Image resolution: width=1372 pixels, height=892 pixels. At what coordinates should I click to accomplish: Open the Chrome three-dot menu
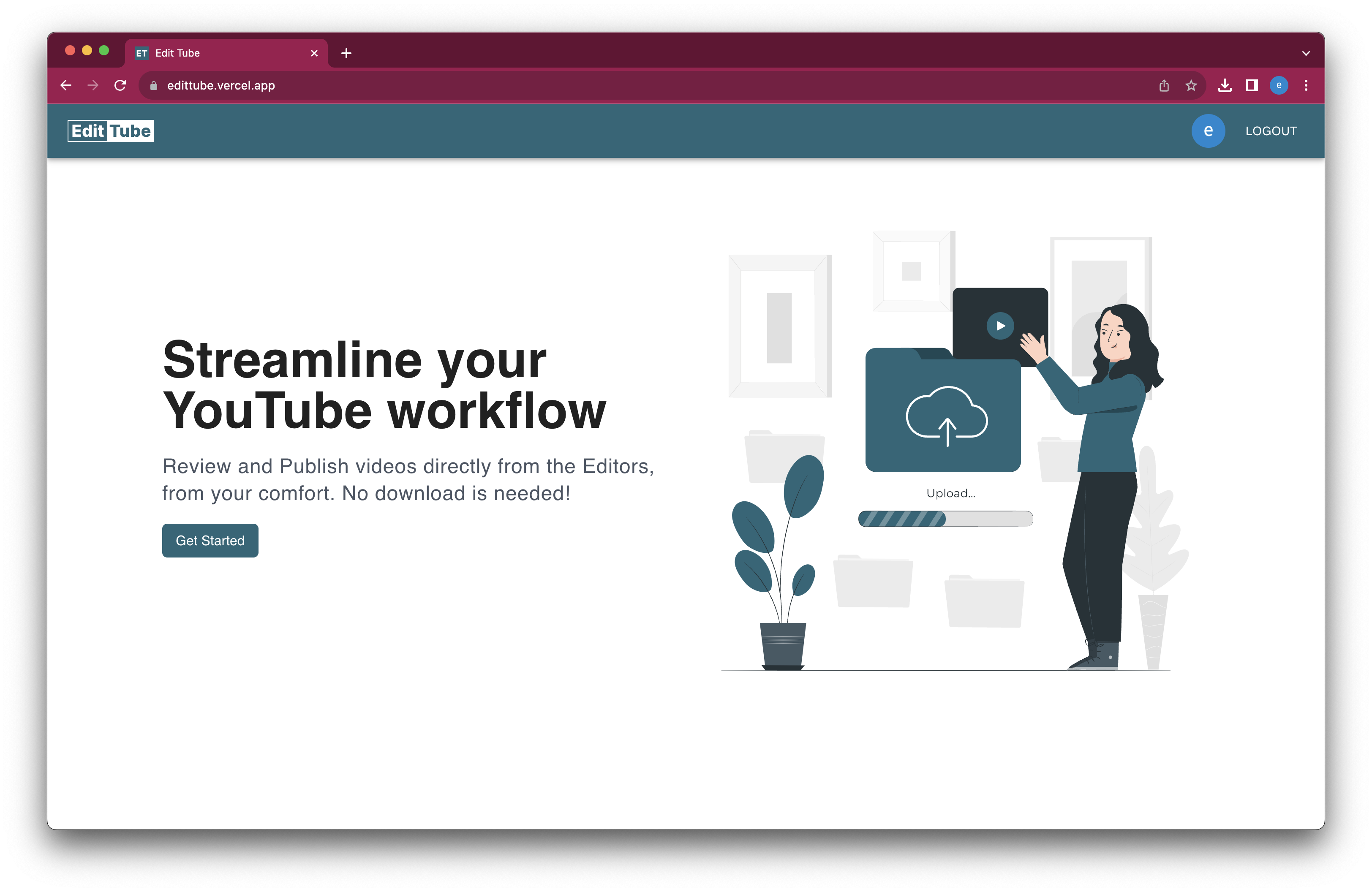1306,85
